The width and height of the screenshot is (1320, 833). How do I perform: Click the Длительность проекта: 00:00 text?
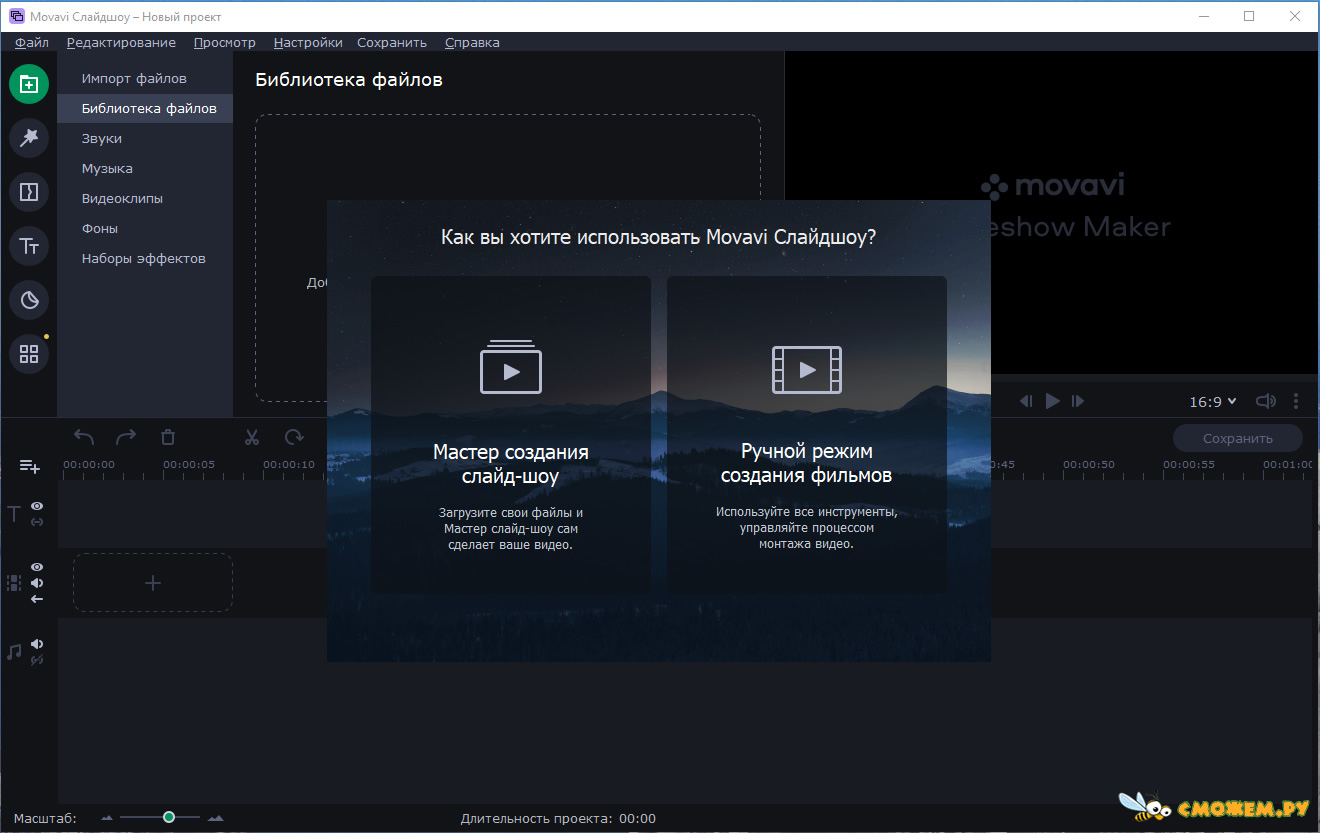(x=558, y=818)
